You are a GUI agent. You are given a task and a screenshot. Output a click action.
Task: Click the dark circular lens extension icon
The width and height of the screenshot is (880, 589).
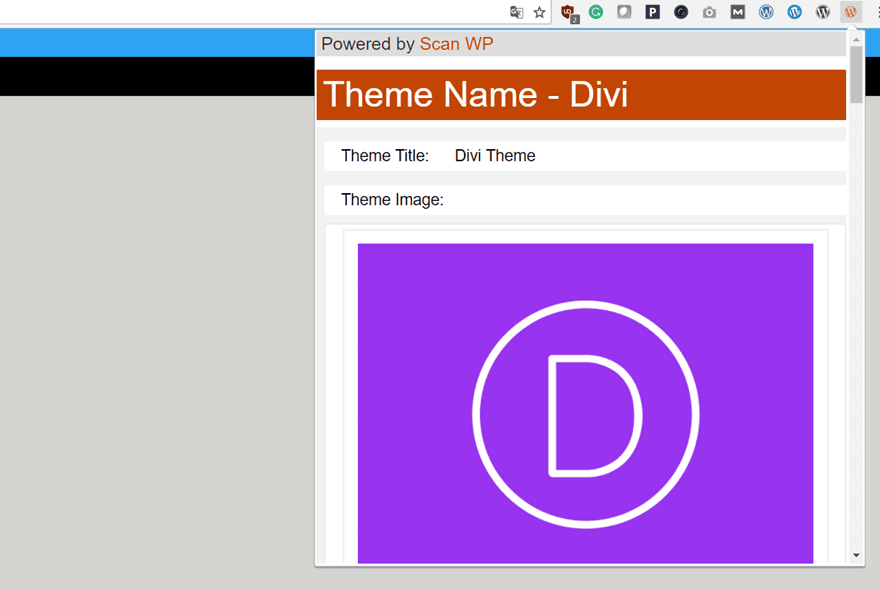click(680, 12)
